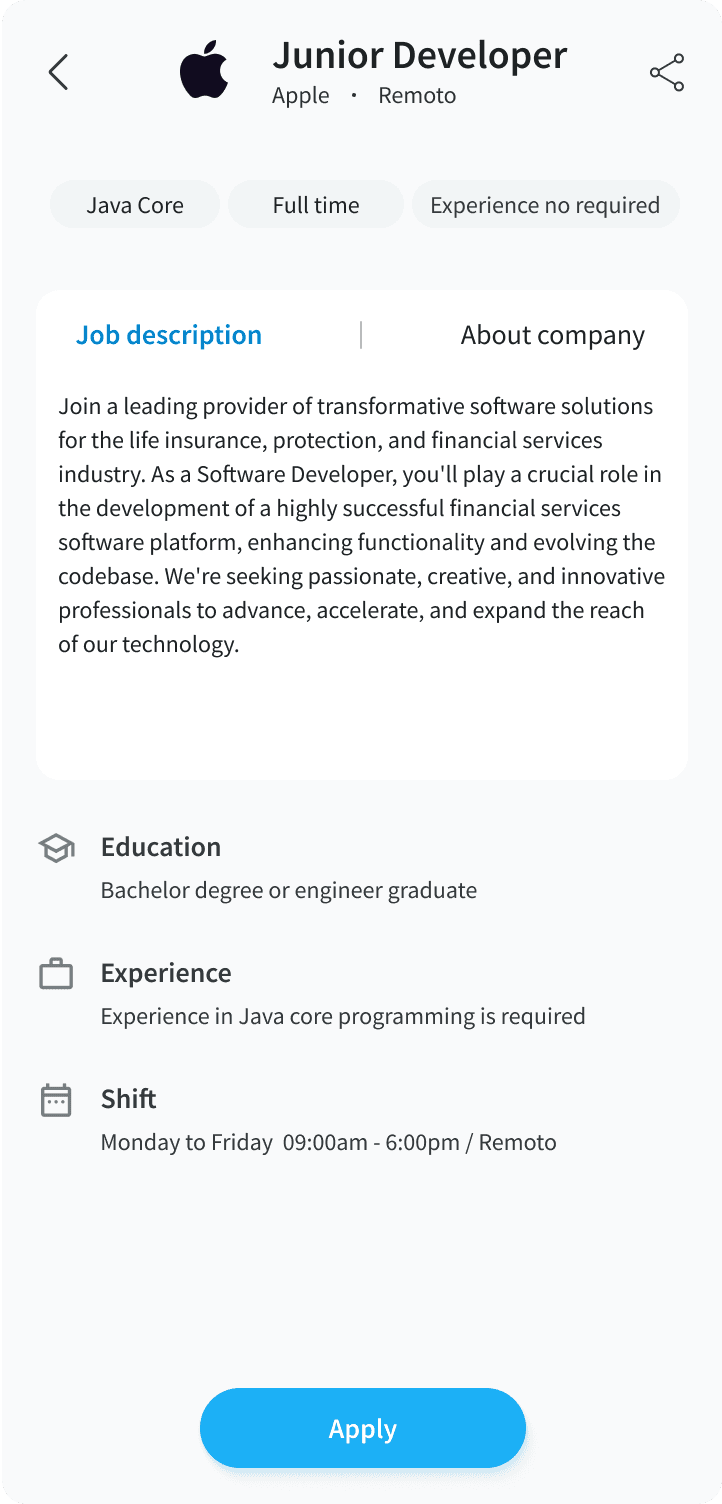Image resolution: width=722 pixels, height=1504 pixels.
Task: Tap the share icon at top right
Action: coord(666,71)
